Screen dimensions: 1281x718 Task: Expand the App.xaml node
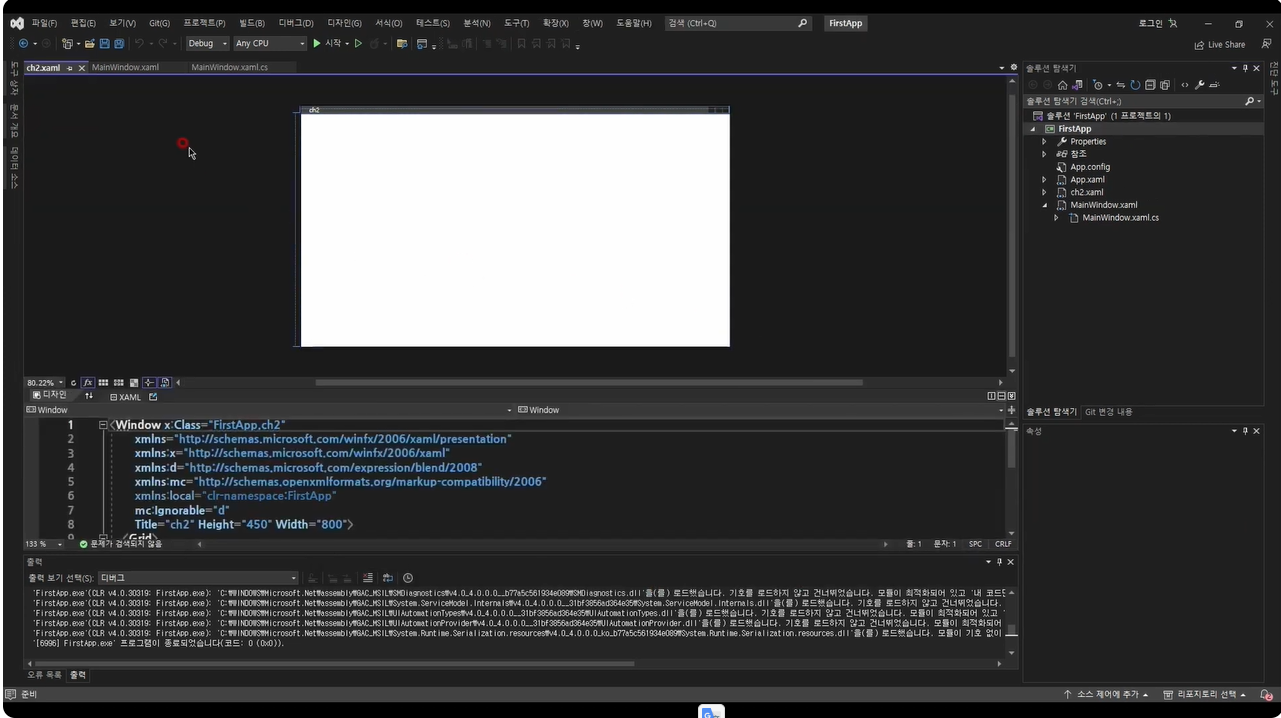[x=1044, y=180]
